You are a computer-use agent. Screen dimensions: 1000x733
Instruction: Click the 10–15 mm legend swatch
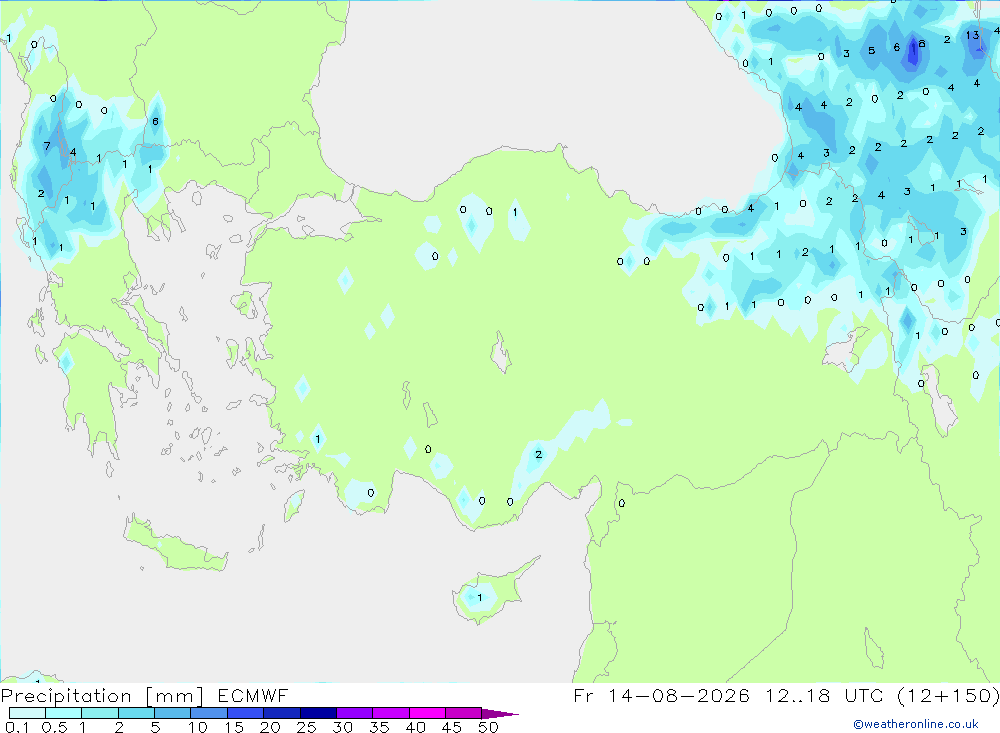coord(209,713)
